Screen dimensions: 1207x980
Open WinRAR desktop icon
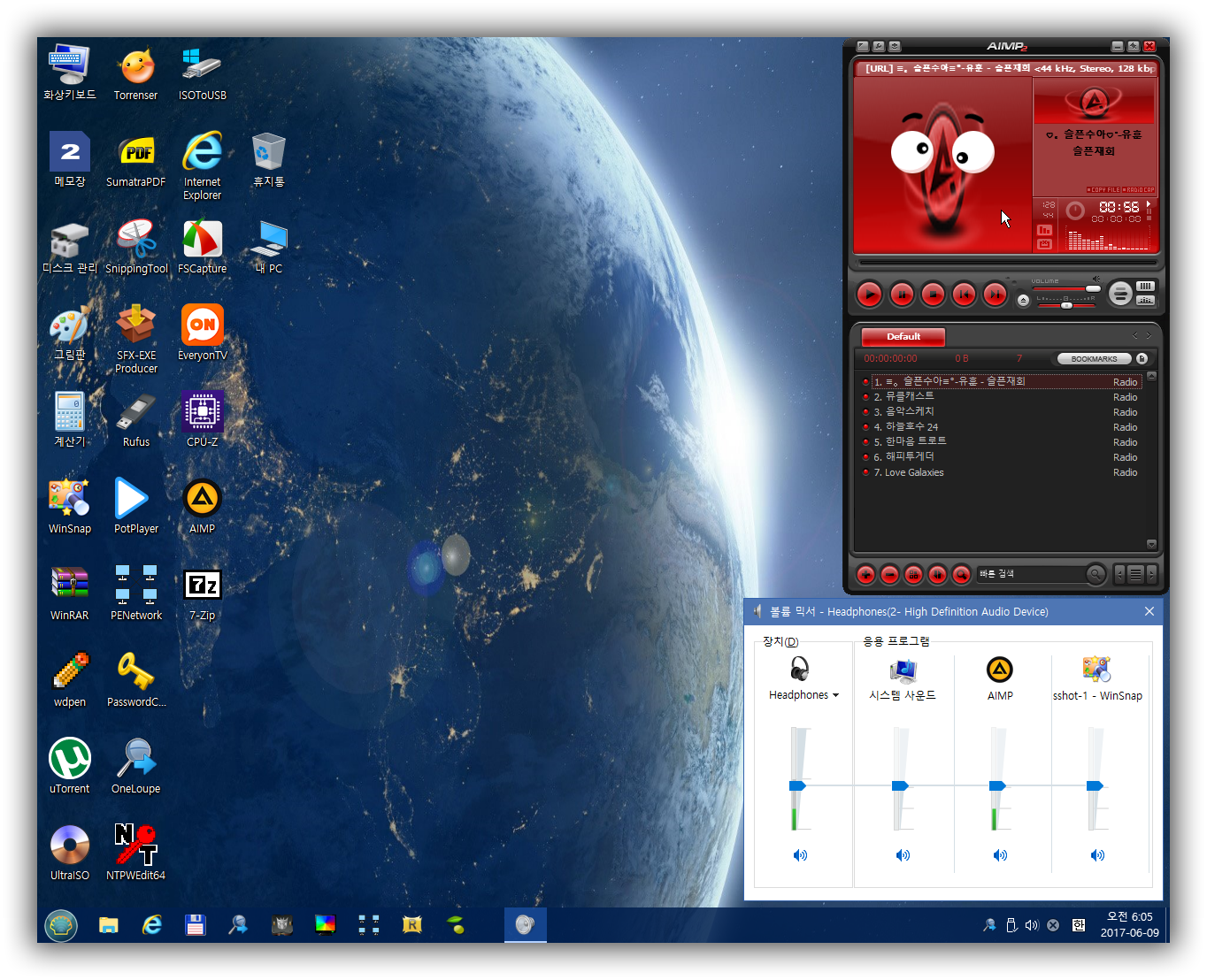click(69, 593)
